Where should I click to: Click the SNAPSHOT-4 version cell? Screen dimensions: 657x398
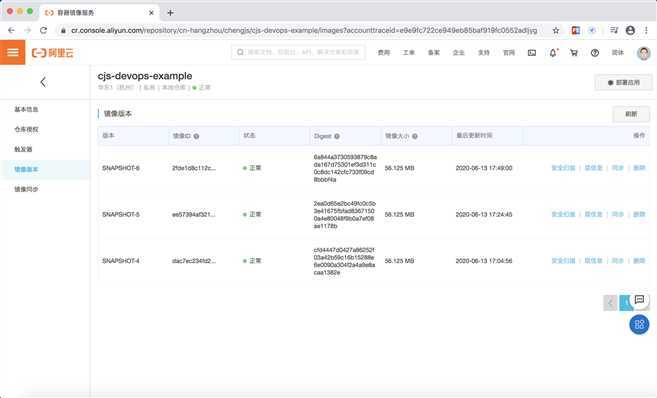(121, 261)
